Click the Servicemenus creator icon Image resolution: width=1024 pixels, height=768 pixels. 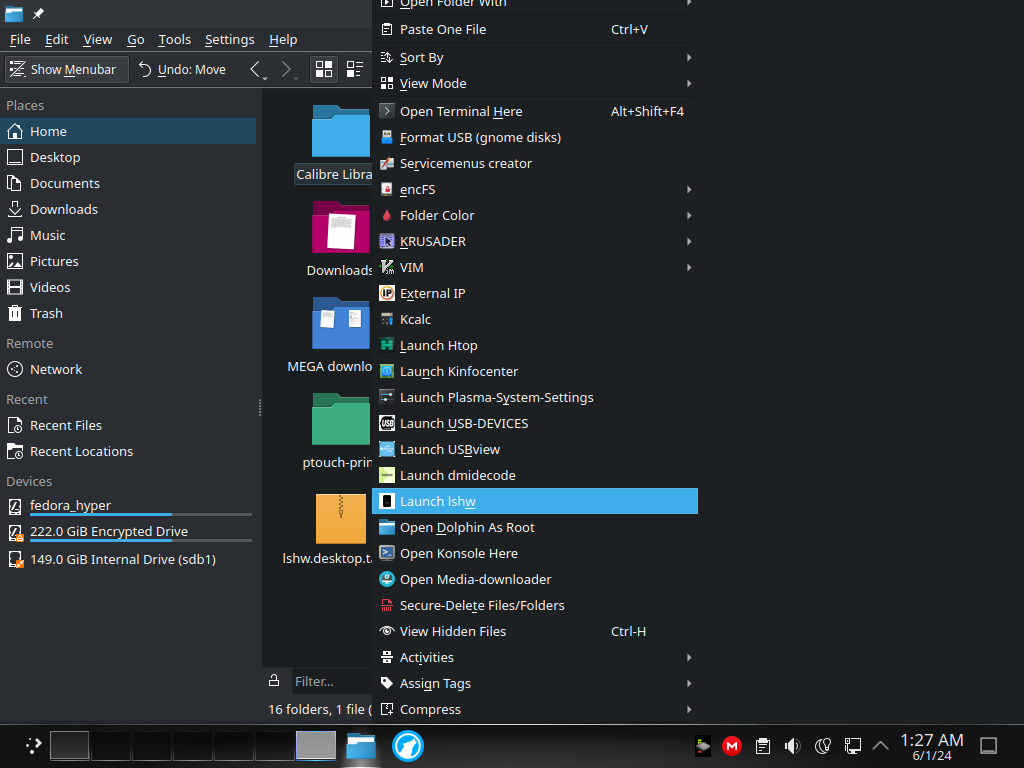click(x=387, y=163)
